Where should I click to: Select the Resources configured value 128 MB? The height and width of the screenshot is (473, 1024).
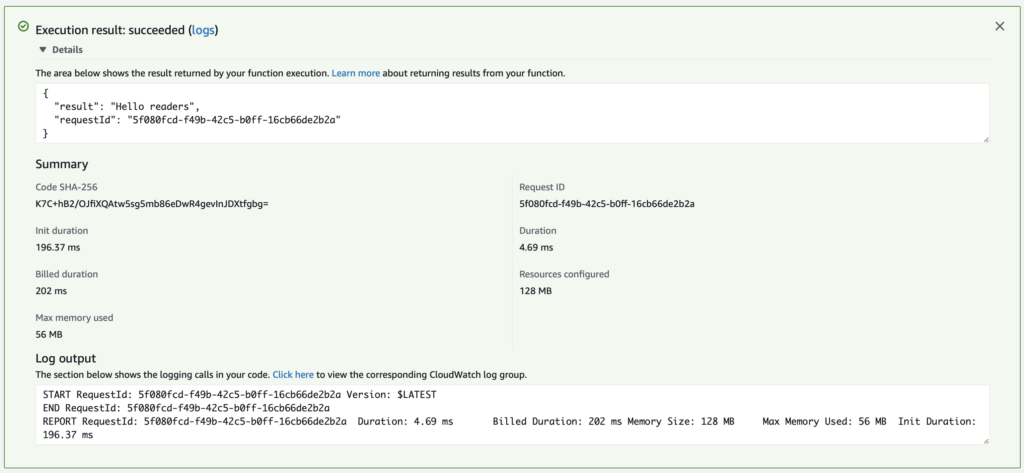click(x=536, y=291)
